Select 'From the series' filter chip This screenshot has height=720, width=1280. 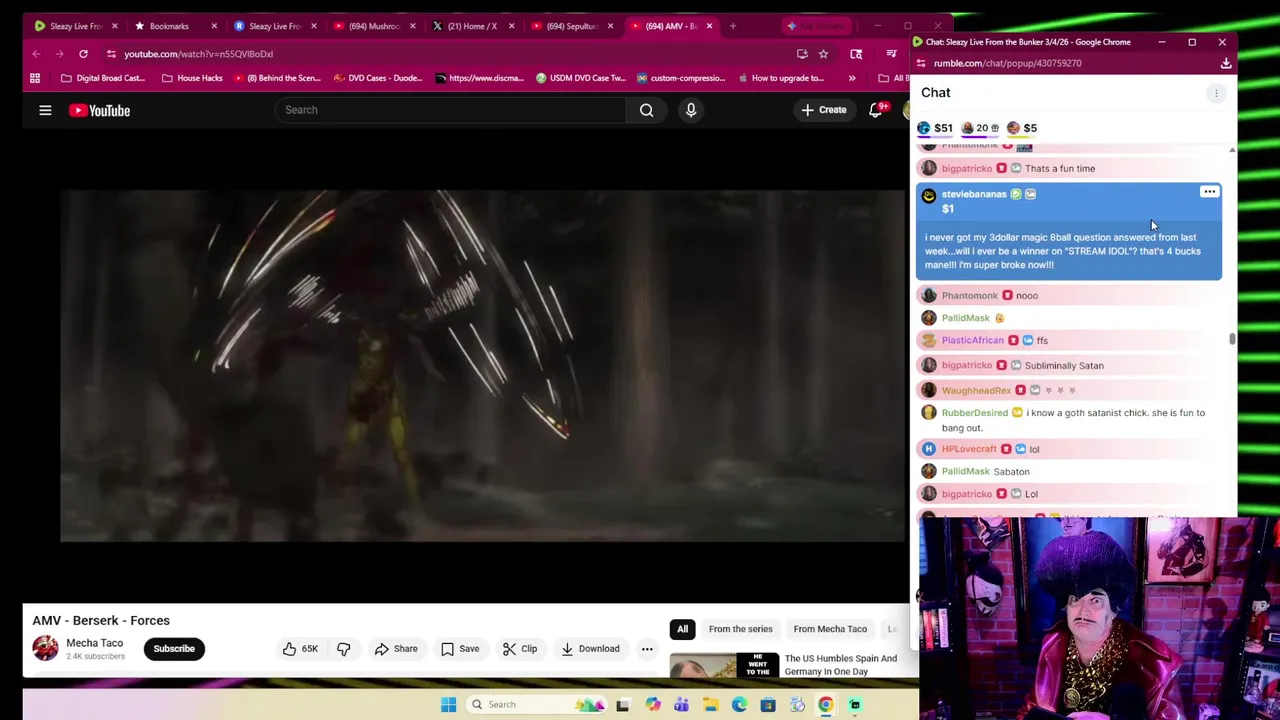740,629
